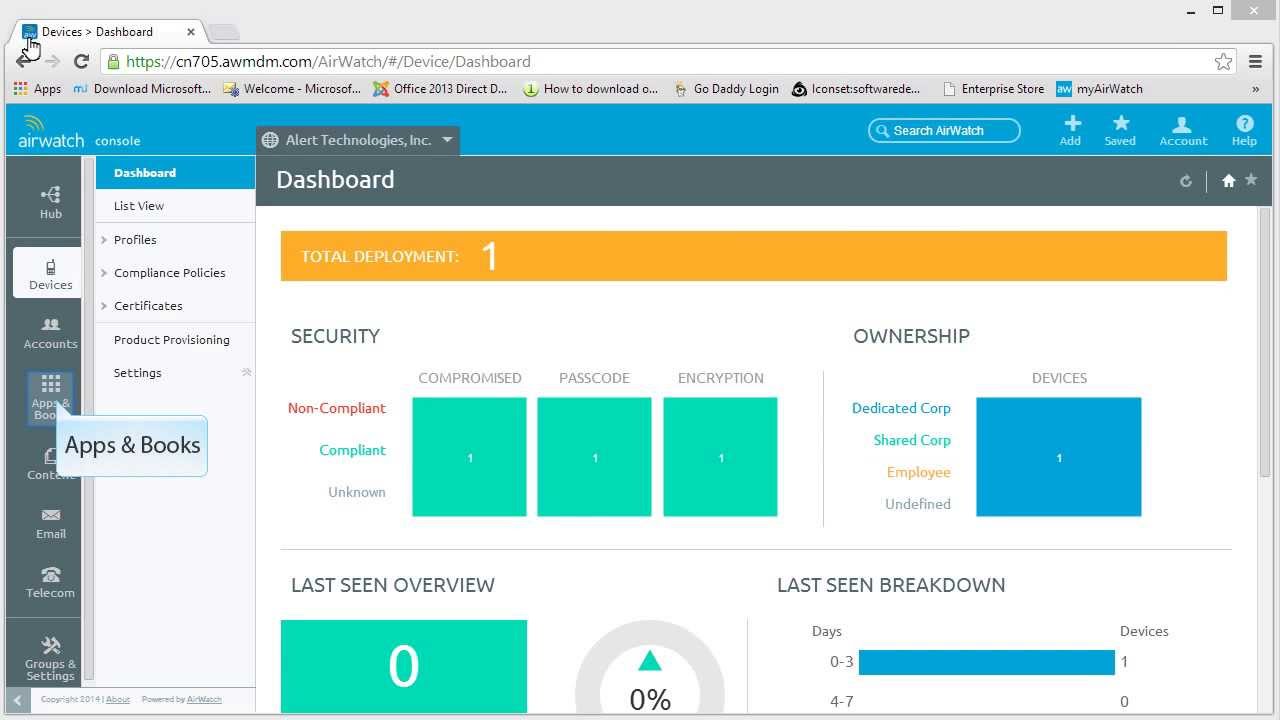Open Download Microsoft... bookmark
The height and width of the screenshot is (720, 1280).
tap(141, 89)
